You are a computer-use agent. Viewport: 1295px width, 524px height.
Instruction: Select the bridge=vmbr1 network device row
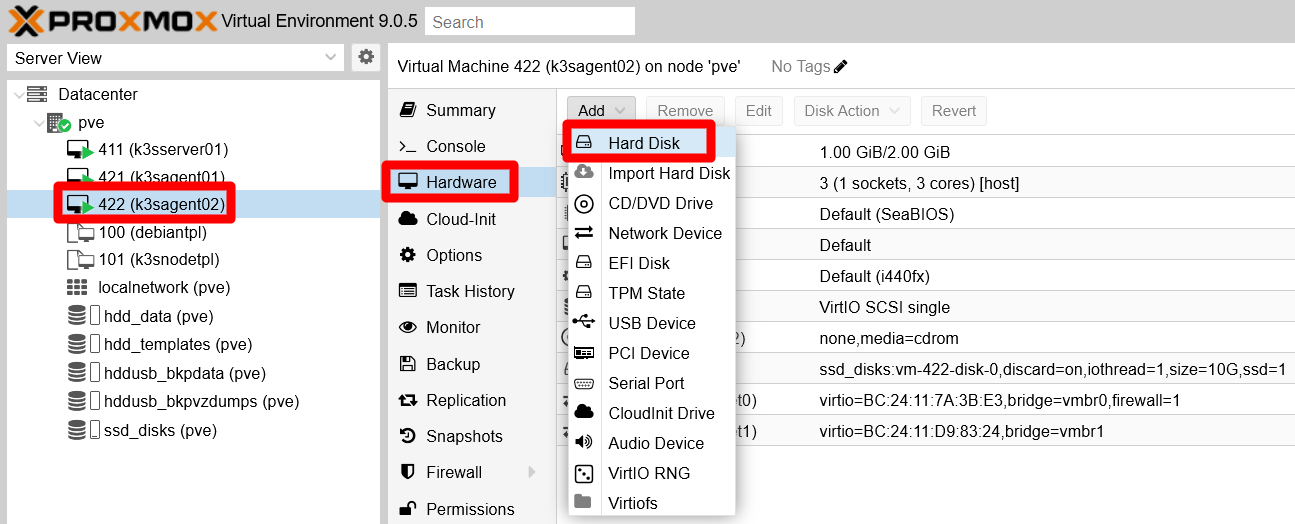[925, 431]
